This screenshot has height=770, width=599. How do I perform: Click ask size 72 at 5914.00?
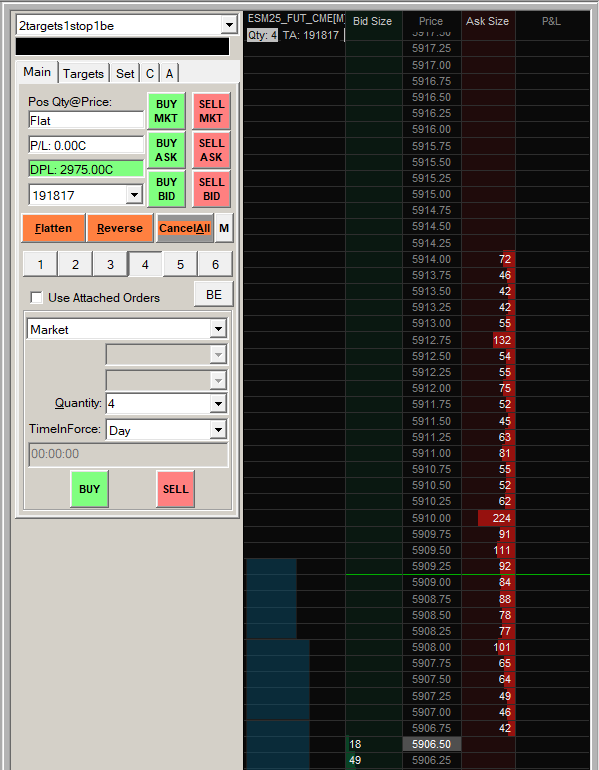(x=489, y=259)
